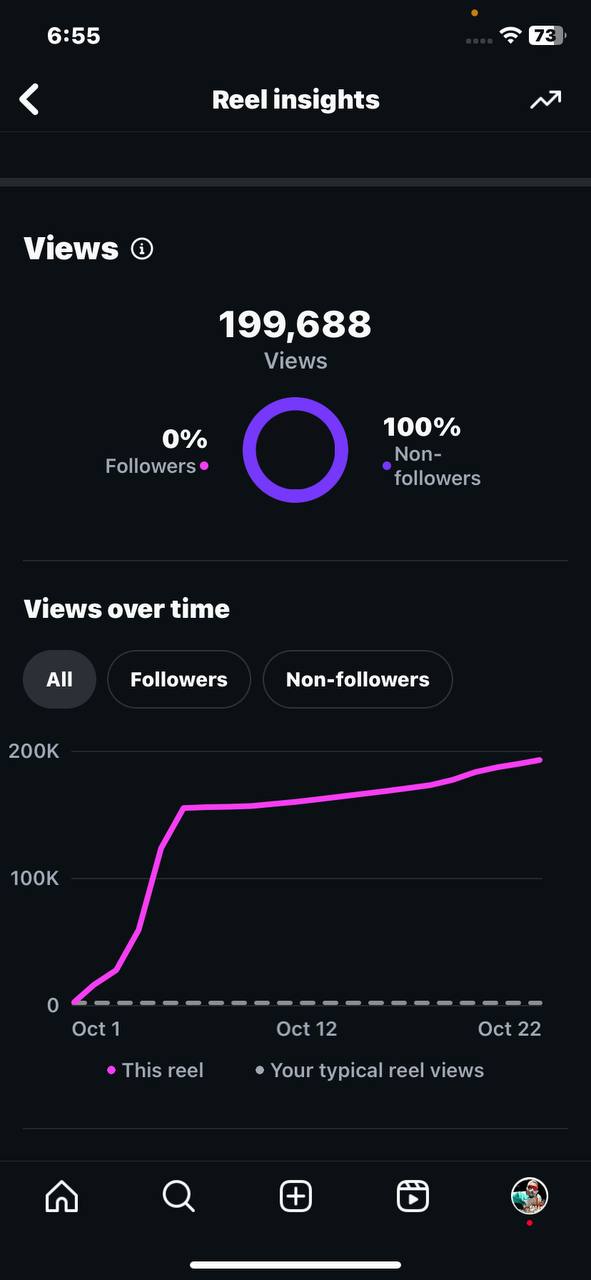Open Reels from the bottom navigation
Screen dimensions: 591x1280
412,1196
